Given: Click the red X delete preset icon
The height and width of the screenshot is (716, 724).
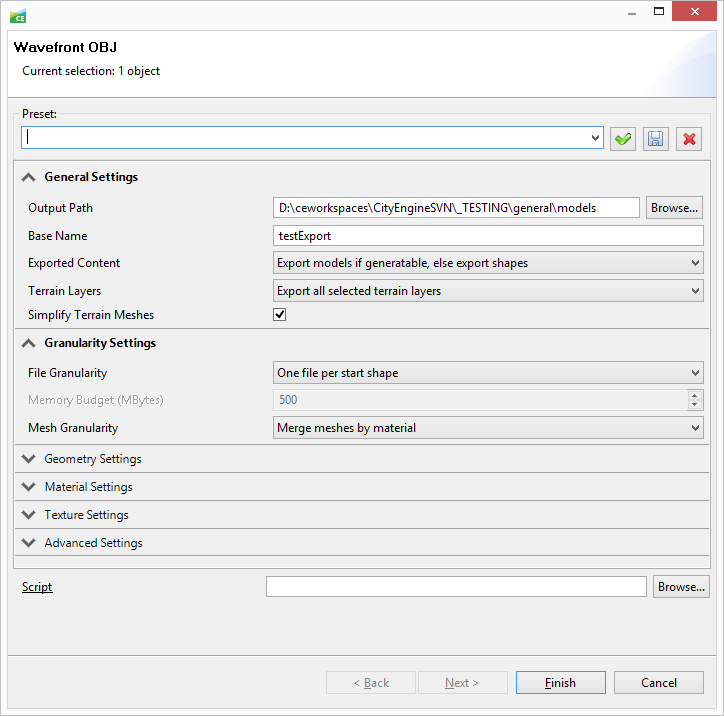Looking at the screenshot, I should pyautogui.click(x=689, y=139).
